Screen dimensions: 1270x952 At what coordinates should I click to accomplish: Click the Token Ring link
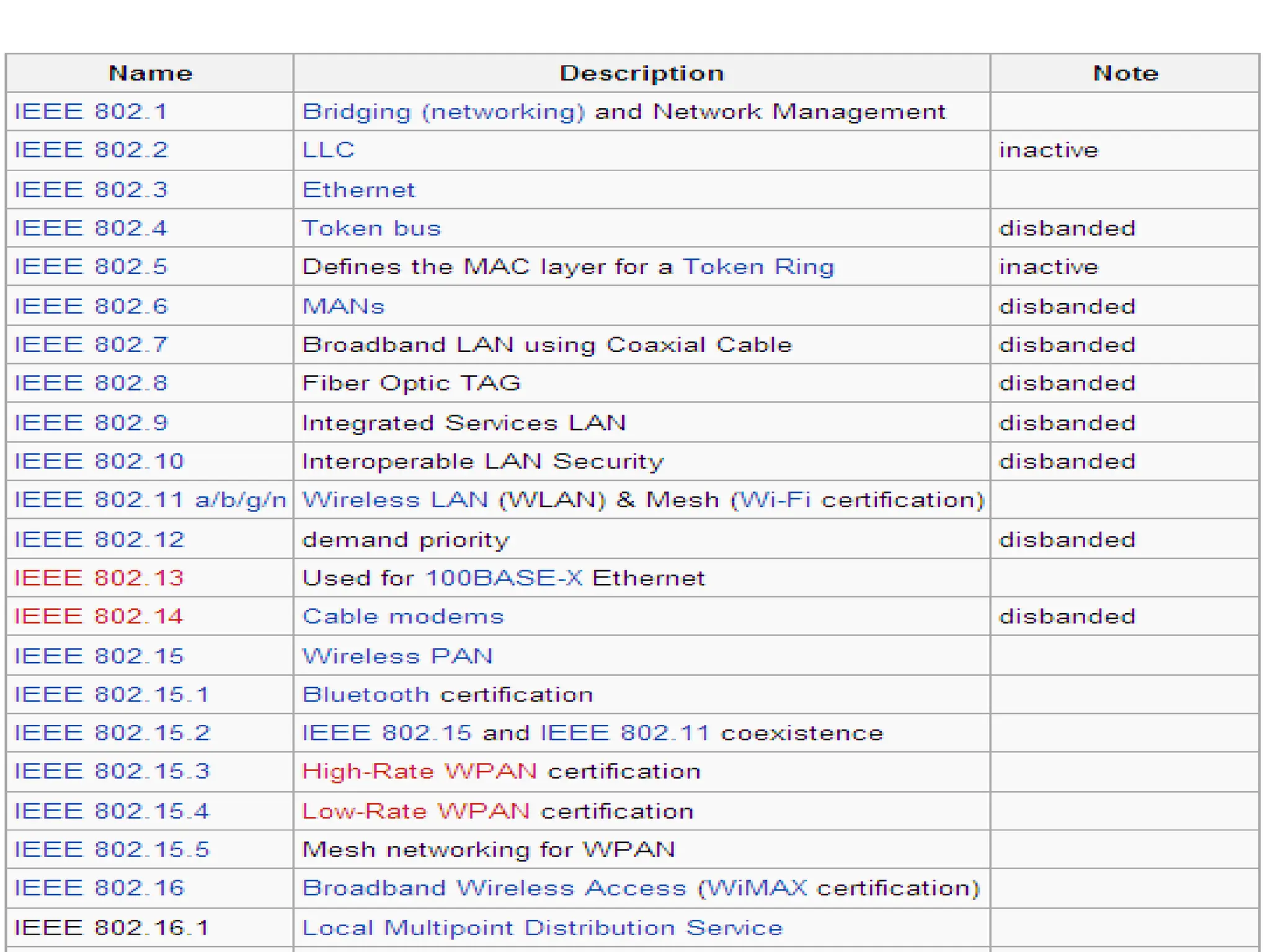[758, 267]
